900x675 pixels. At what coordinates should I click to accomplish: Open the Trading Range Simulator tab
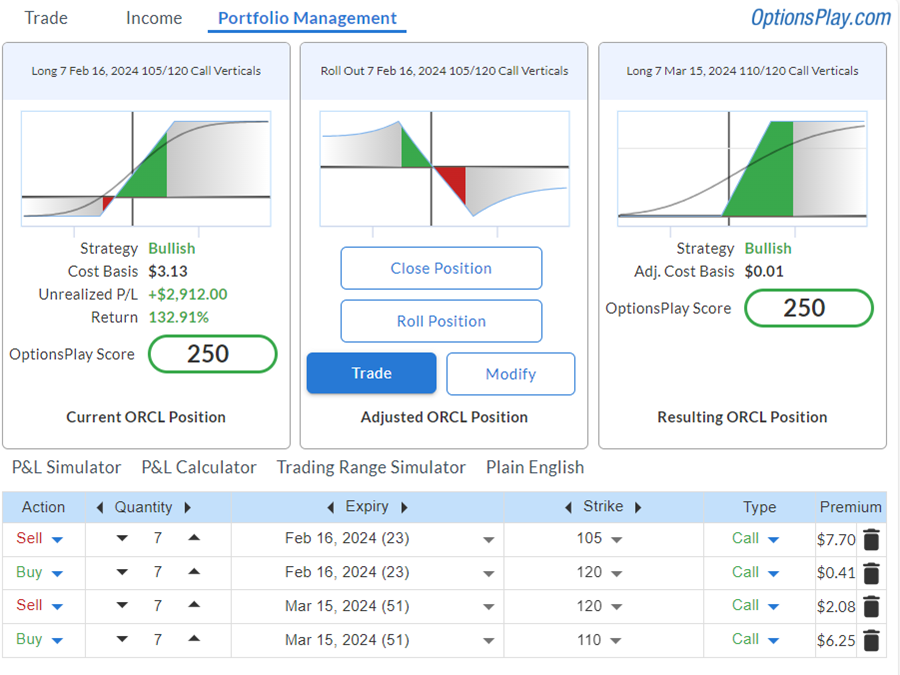pyautogui.click(x=371, y=467)
